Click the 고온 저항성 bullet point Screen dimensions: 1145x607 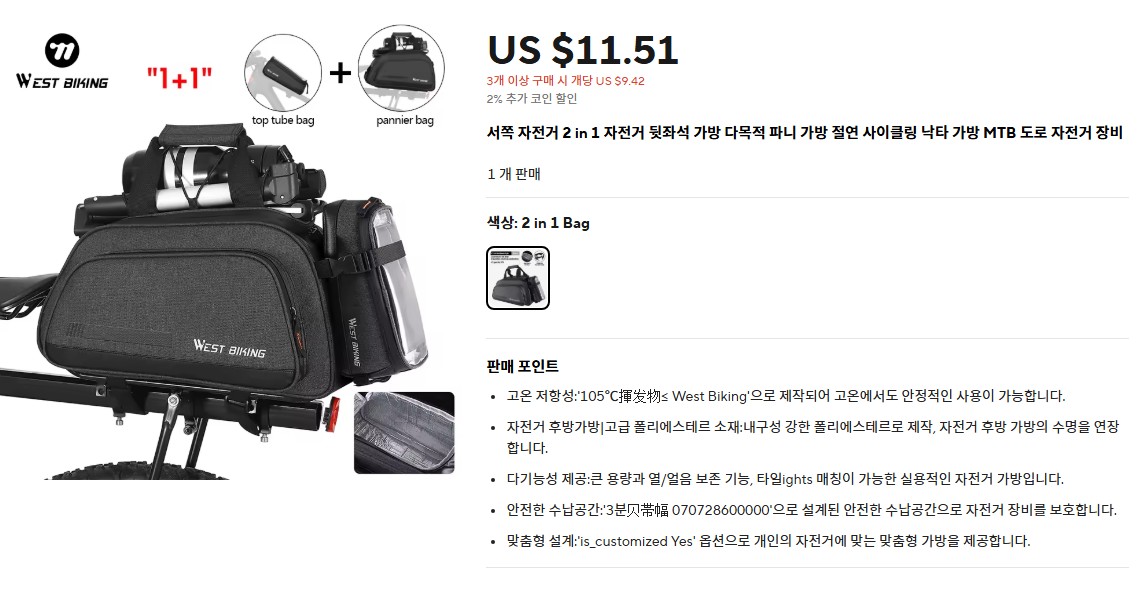pyautogui.click(x=786, y=396)
